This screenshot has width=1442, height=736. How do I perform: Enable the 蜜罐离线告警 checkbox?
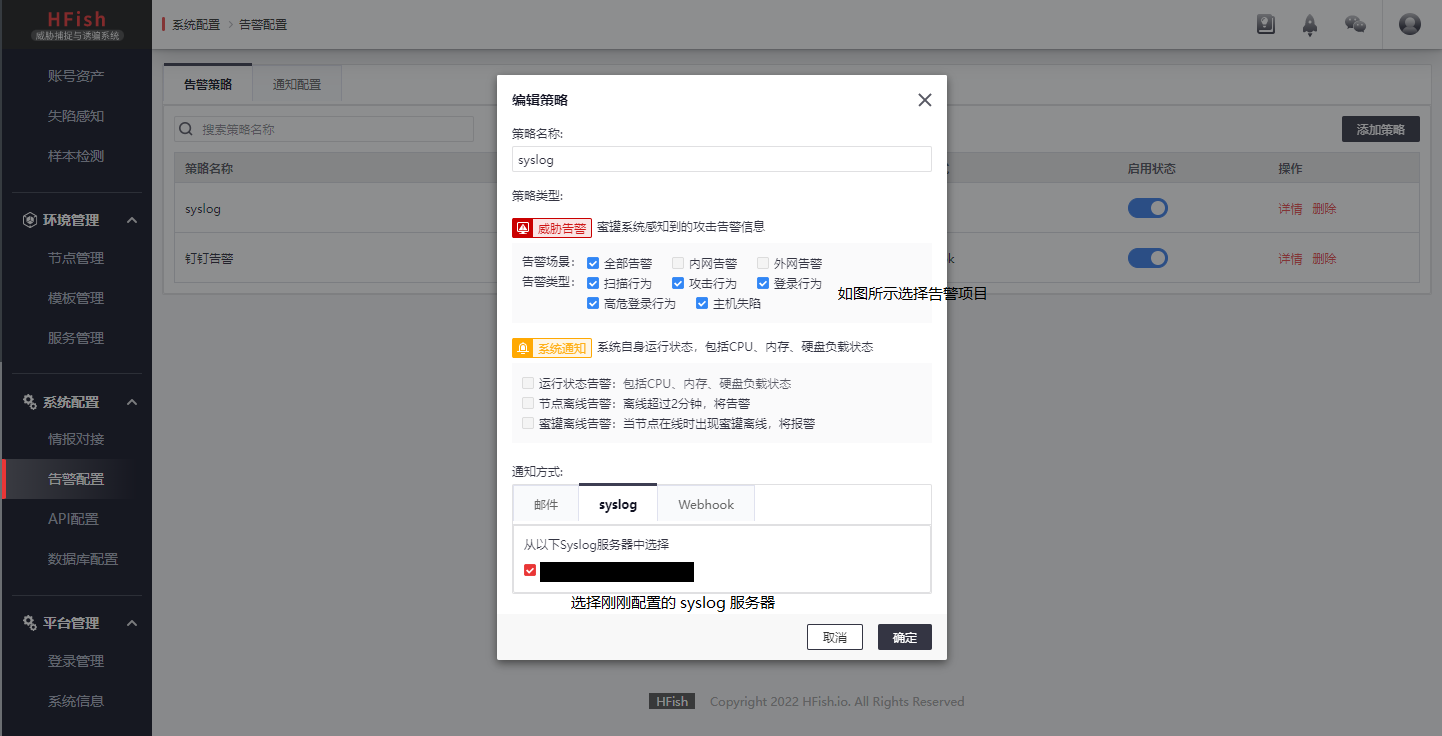tap(528, 423)
